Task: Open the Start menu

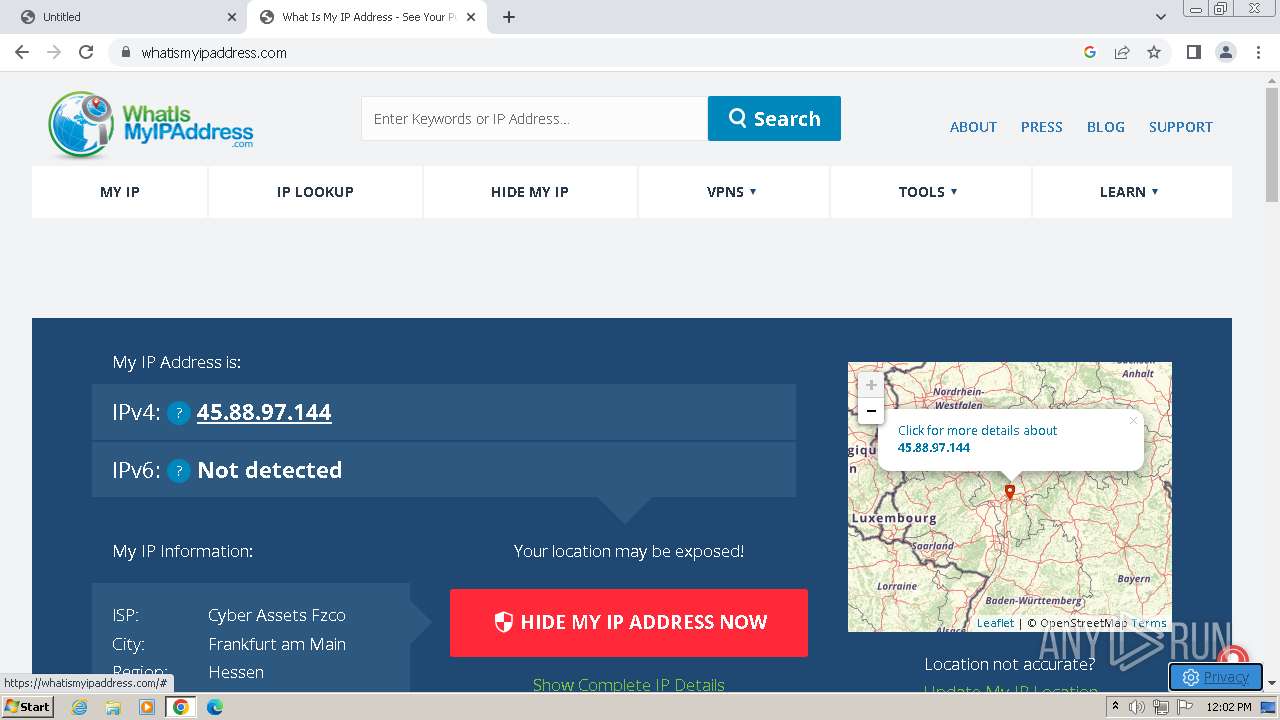Action: click(28, 707)
